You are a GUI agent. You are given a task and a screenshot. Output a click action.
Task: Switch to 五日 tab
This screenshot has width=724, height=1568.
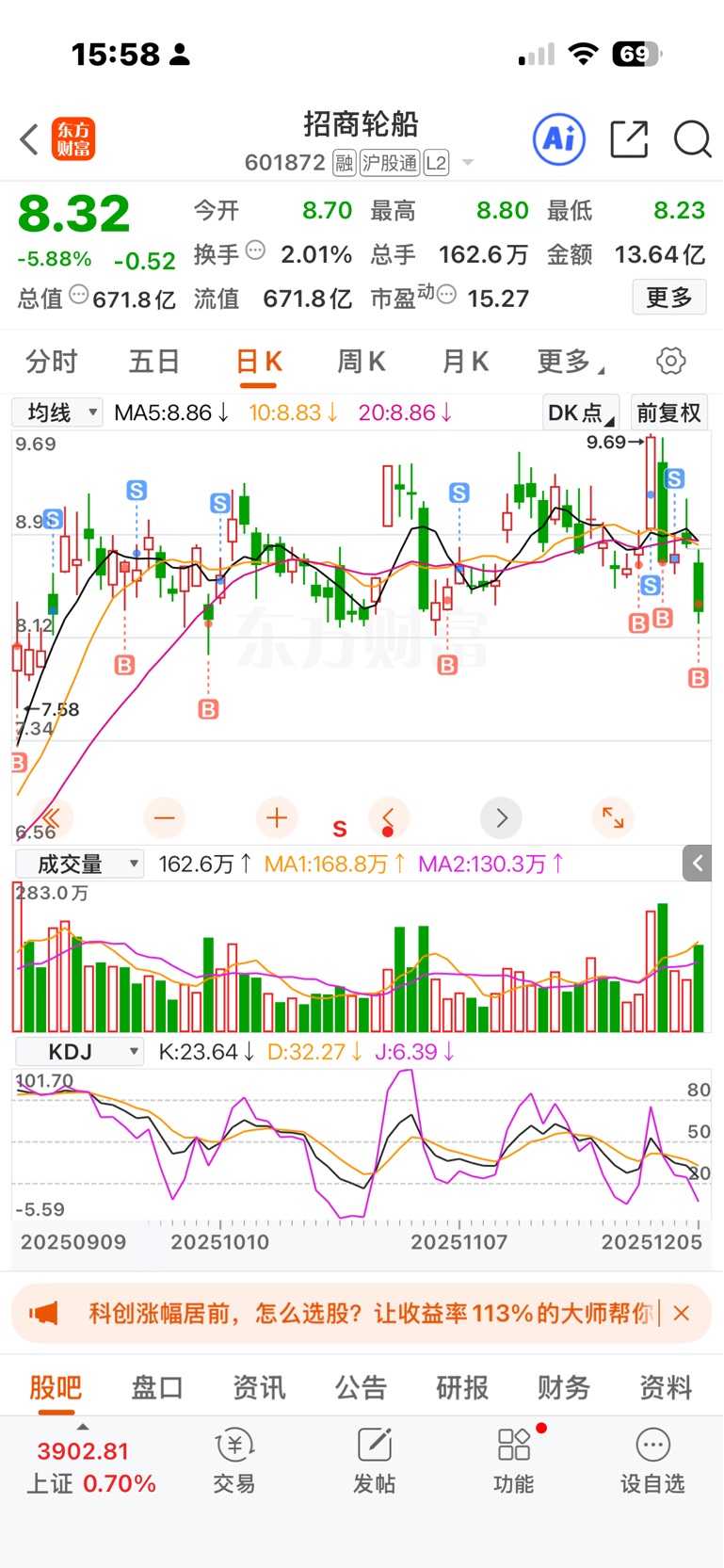click(x=154, y=362)
